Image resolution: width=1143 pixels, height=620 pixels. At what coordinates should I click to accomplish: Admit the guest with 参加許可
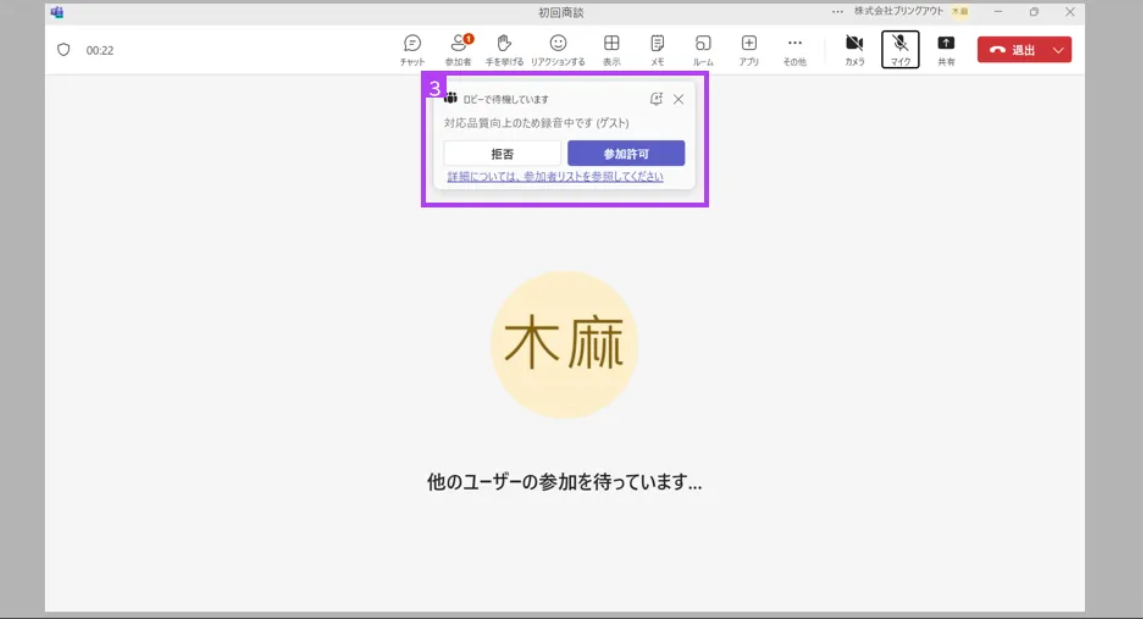point(626,154)
